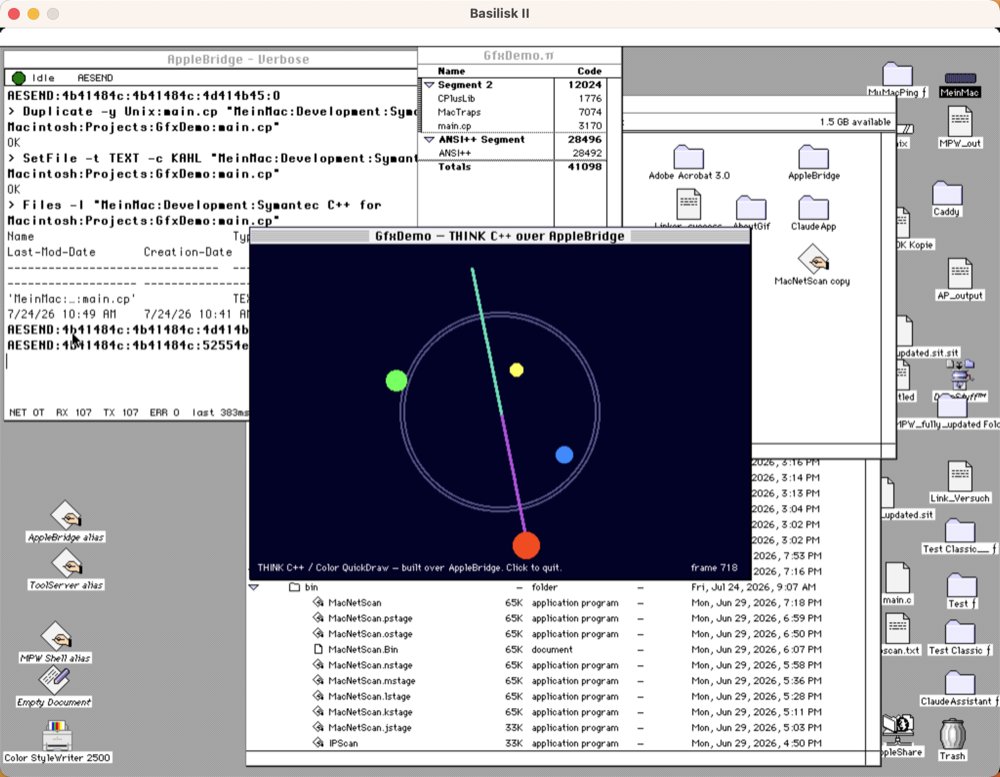
Task: Open the MPW Shell alias icon
Action: [x=56, y=635]
